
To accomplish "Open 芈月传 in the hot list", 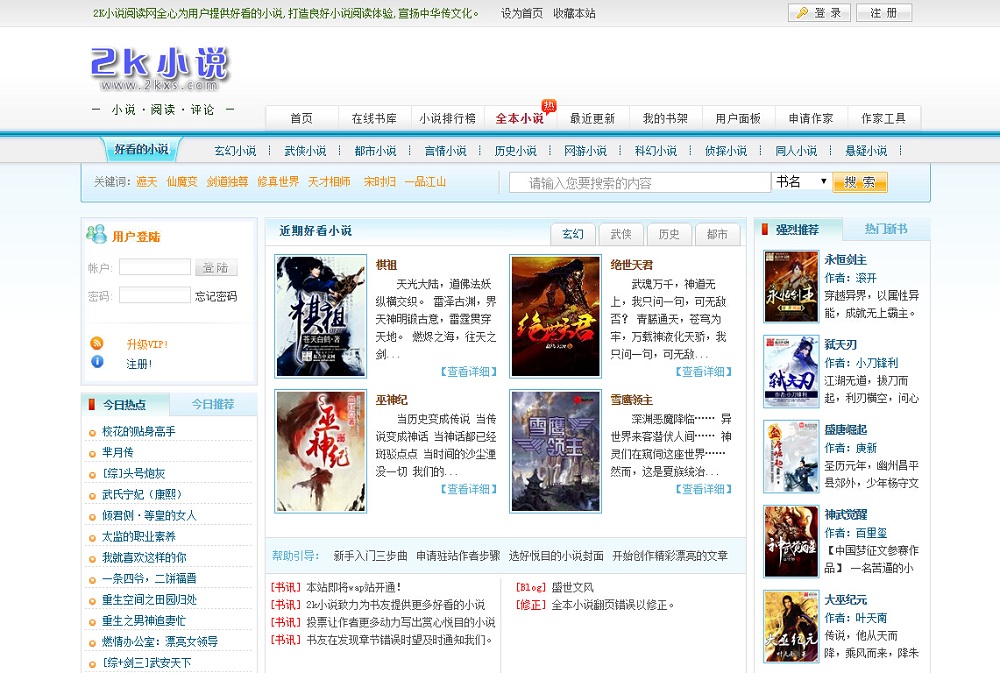I will 118,452.
